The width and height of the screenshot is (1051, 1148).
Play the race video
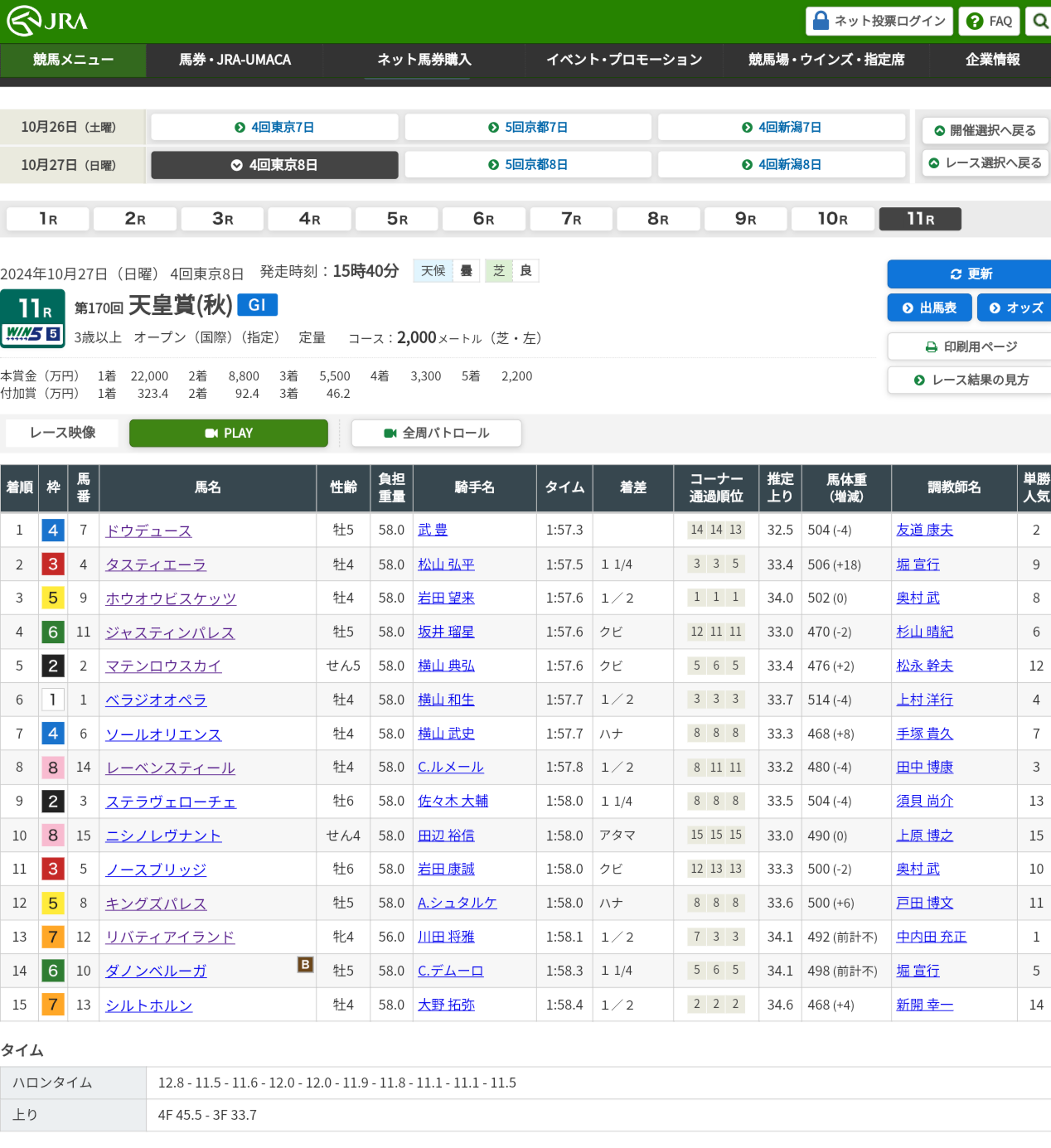pos(229,433)
